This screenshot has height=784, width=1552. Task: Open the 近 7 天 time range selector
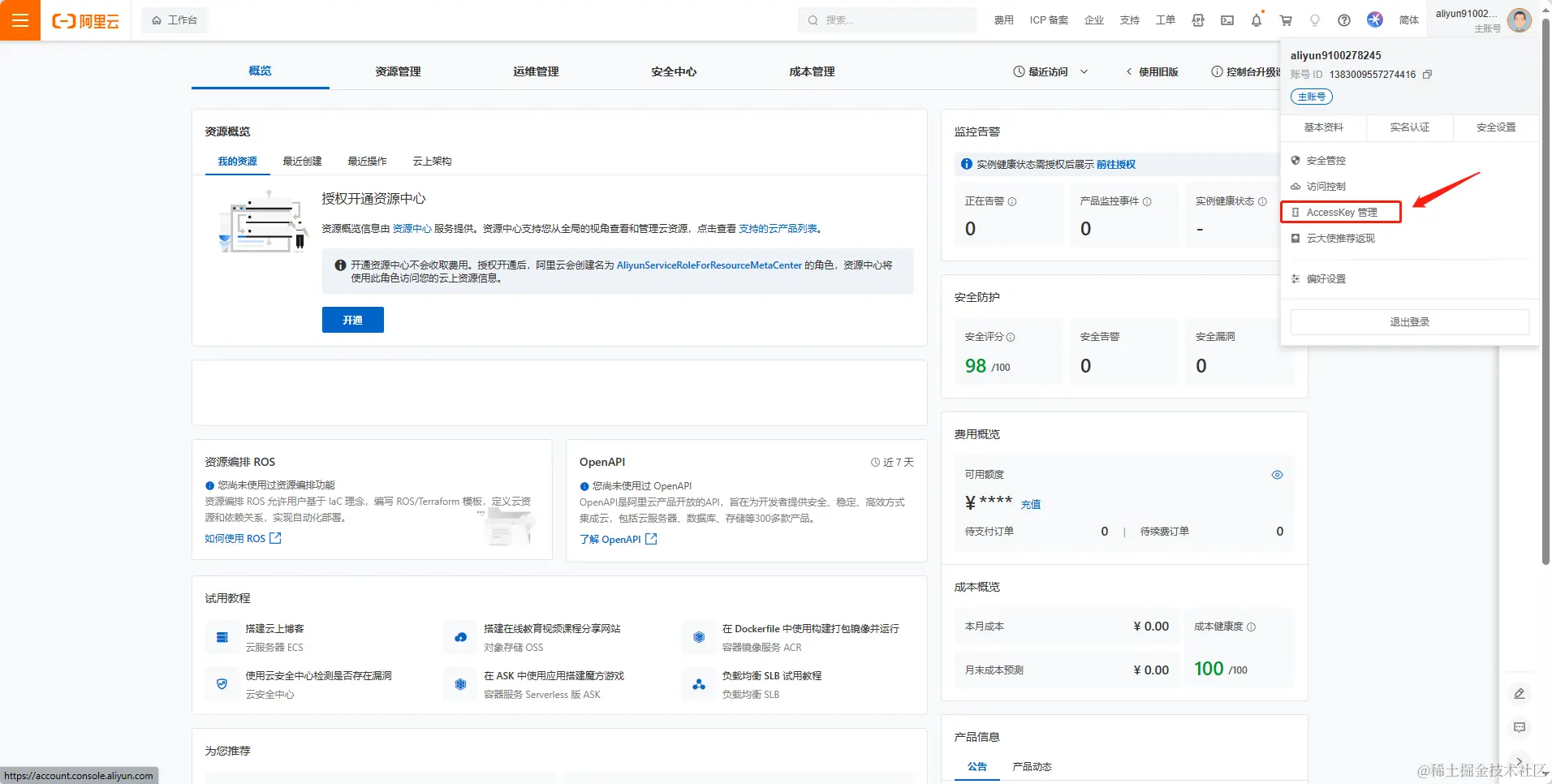pos(892,462)
